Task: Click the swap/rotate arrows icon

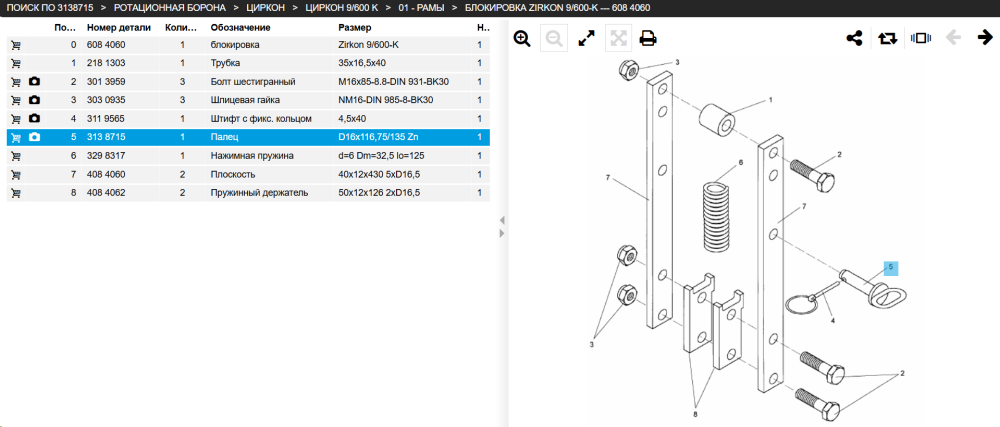Action: point(887,38)
